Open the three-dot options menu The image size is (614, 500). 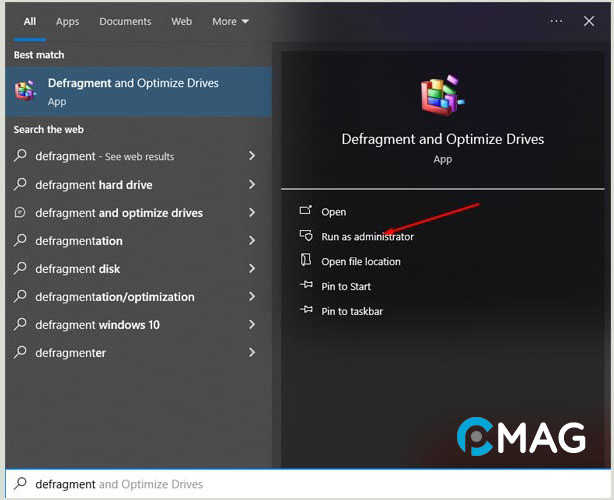(557, 21)
